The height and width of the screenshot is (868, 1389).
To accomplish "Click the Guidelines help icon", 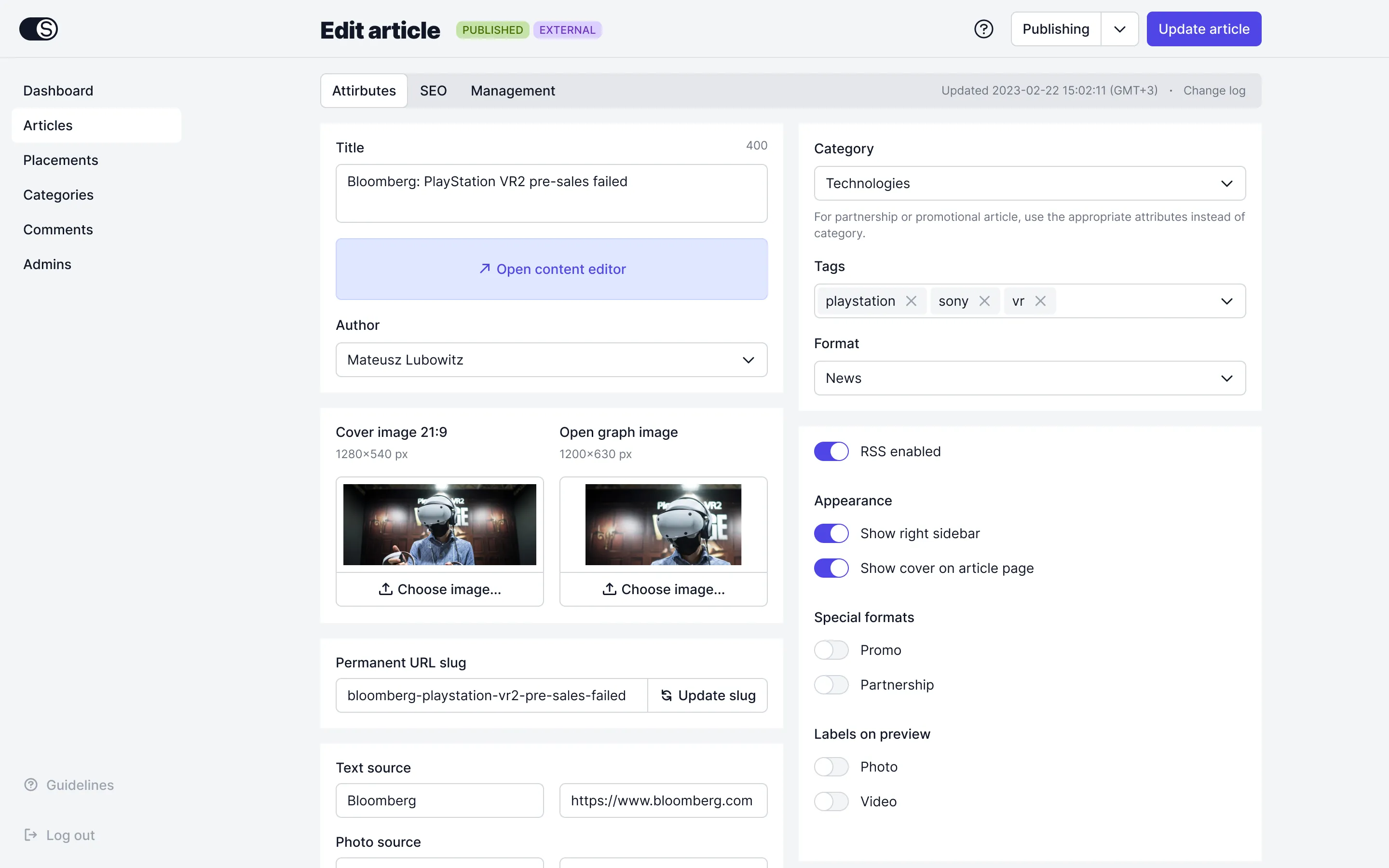I will point(31,785).
